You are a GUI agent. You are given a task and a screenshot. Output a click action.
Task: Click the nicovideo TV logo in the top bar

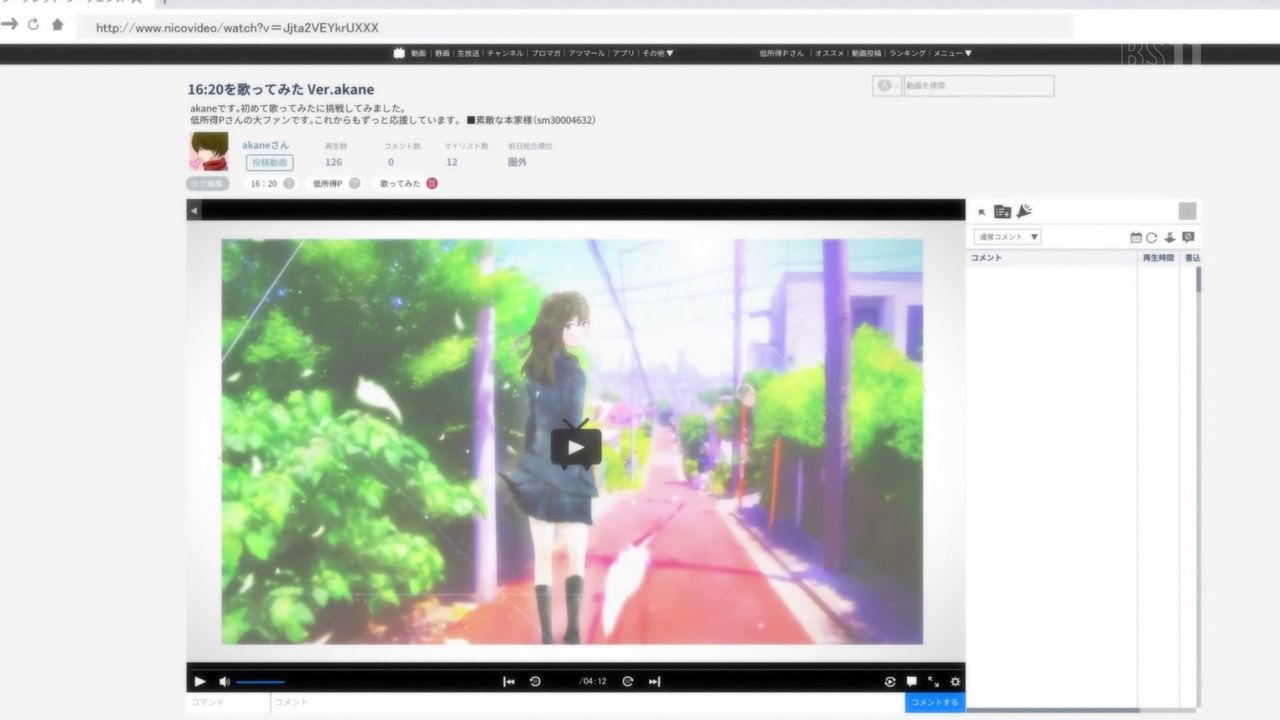(399, 53)
